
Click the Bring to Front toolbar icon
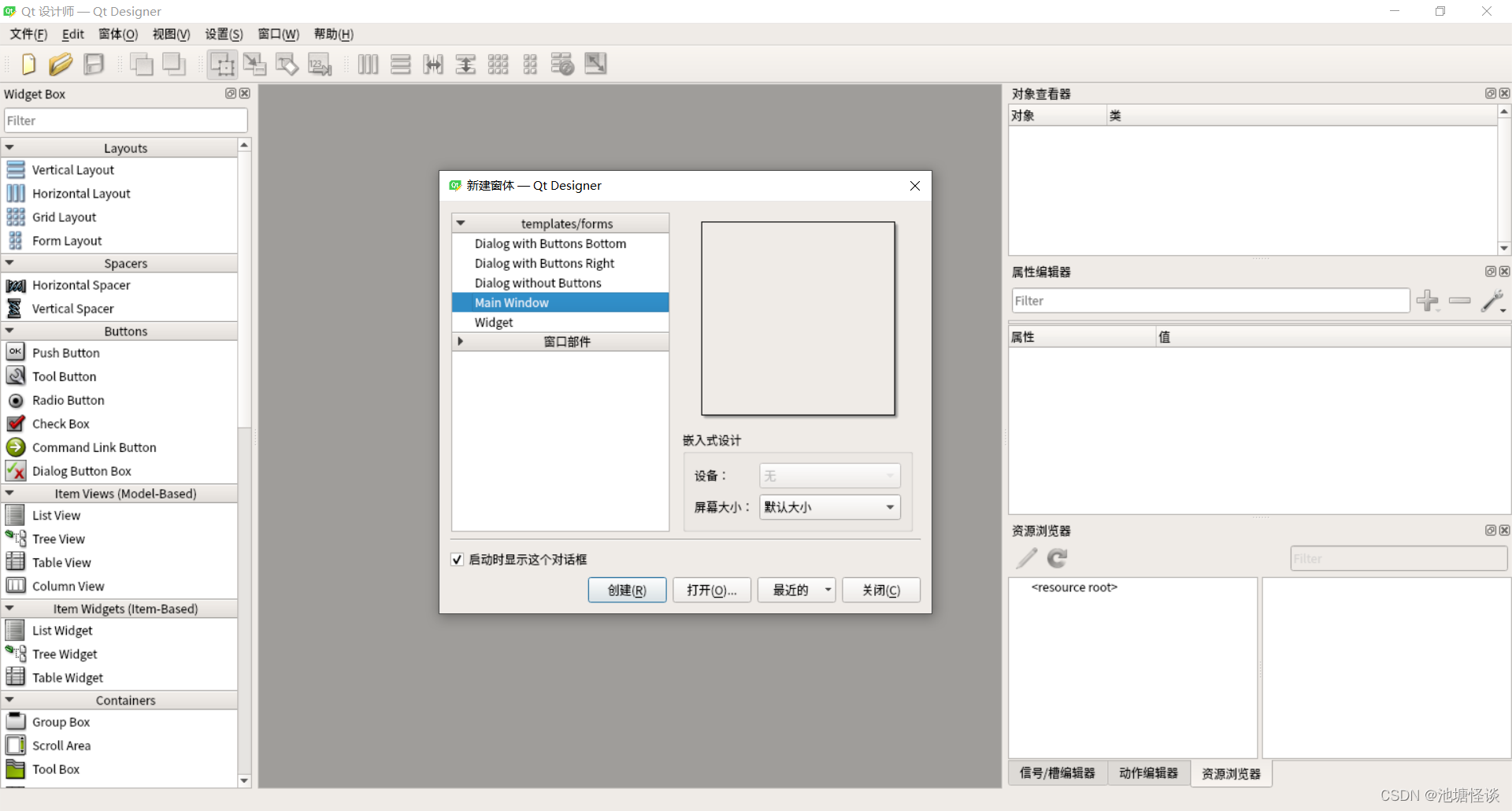(174, 64)
